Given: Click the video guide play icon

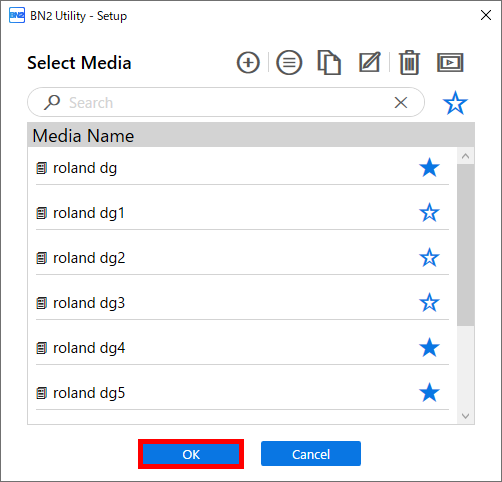Looking at the screenshot, I should coord(450,62).
